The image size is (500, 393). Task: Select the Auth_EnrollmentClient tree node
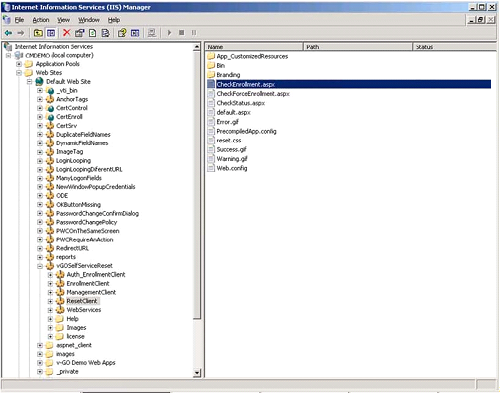coord(96,275)
